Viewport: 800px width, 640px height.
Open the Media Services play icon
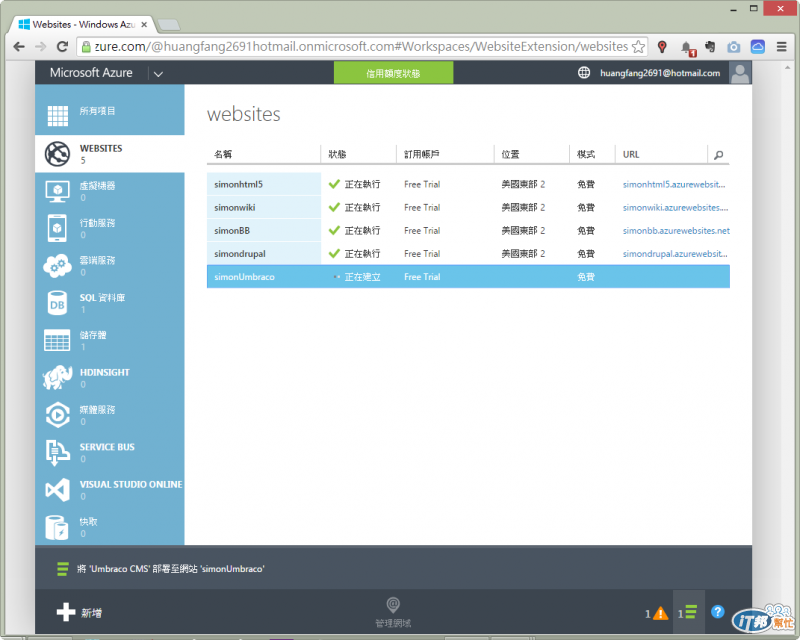coord(57,415)
